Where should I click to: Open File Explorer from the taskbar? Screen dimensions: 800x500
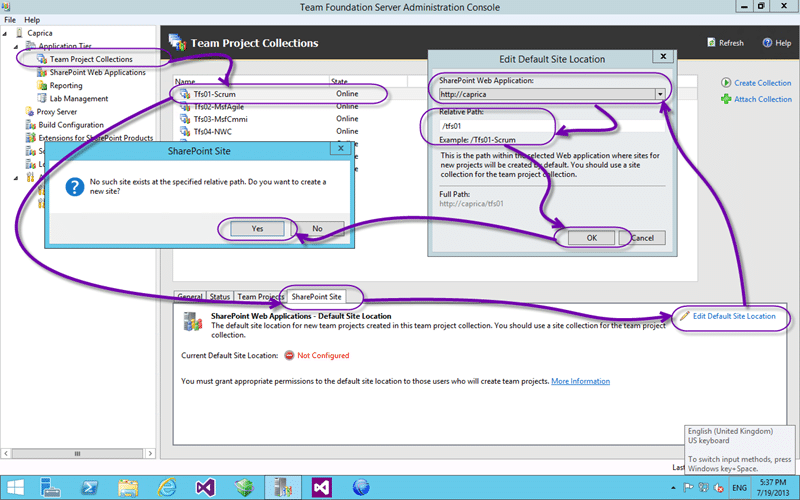[x=128, y=488]
